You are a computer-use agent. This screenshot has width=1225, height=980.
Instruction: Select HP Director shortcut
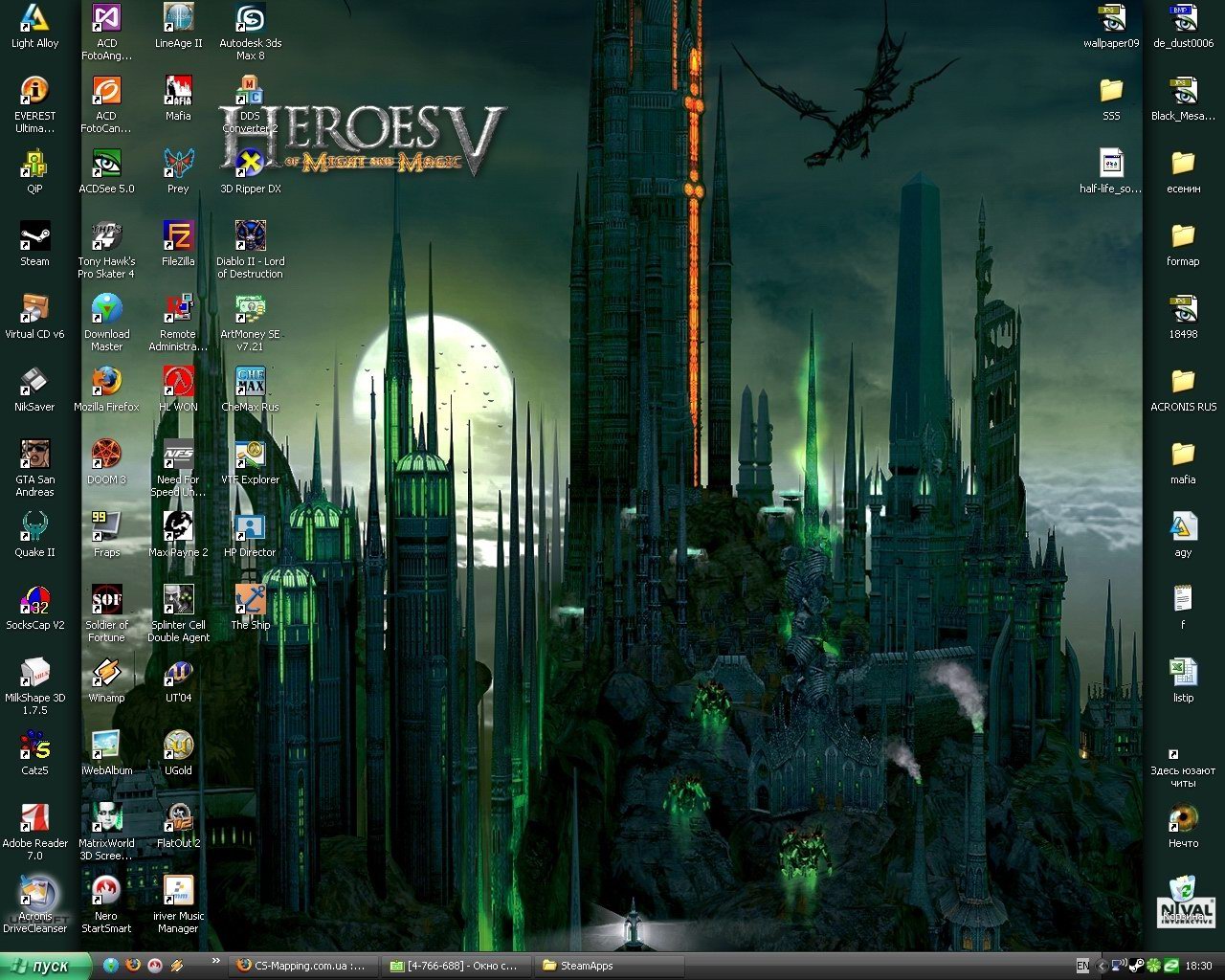pyautogui.click(x=250, y=528)
